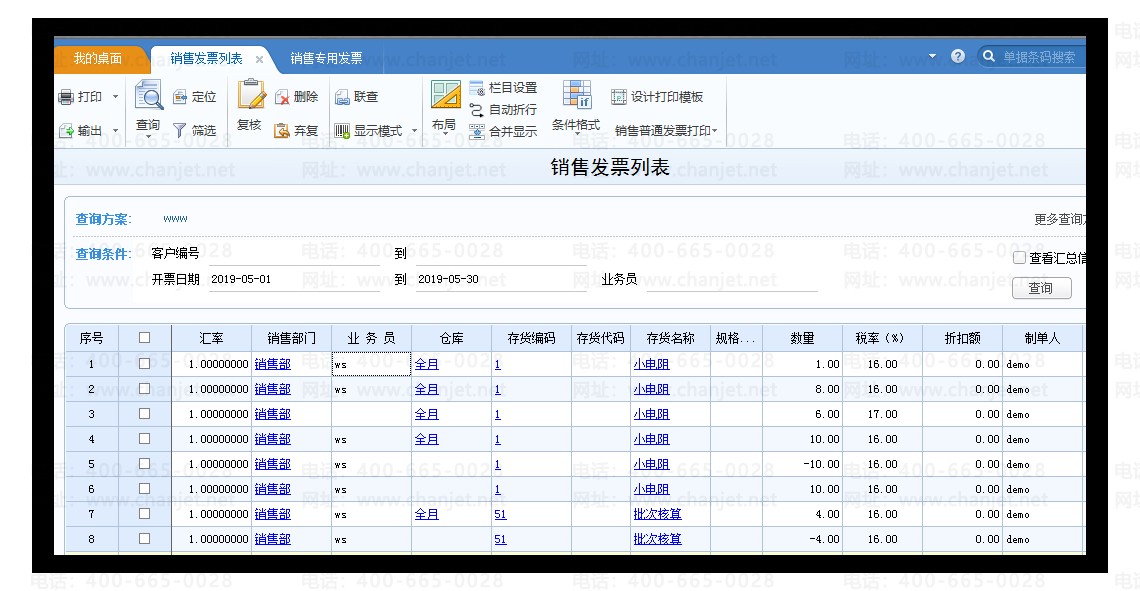Viewport: 1140px width, 591px height.
Task: Check the select-all checkbox in table header
Action: 145,338
